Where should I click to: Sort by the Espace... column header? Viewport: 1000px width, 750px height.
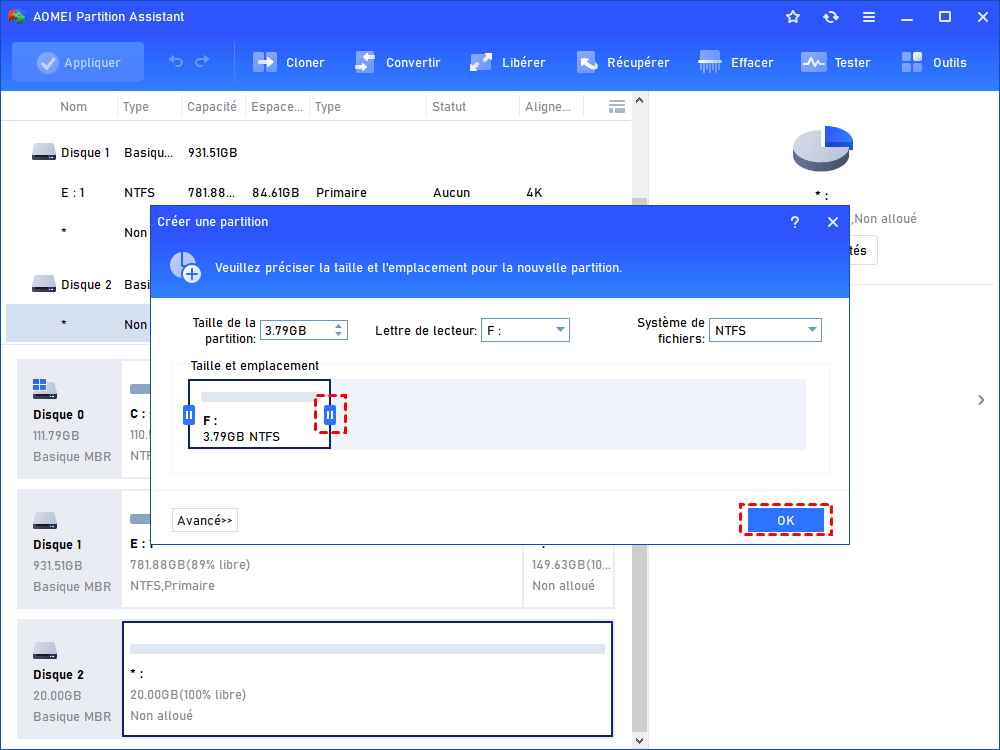pyautogui.click(x=277, y=107)
